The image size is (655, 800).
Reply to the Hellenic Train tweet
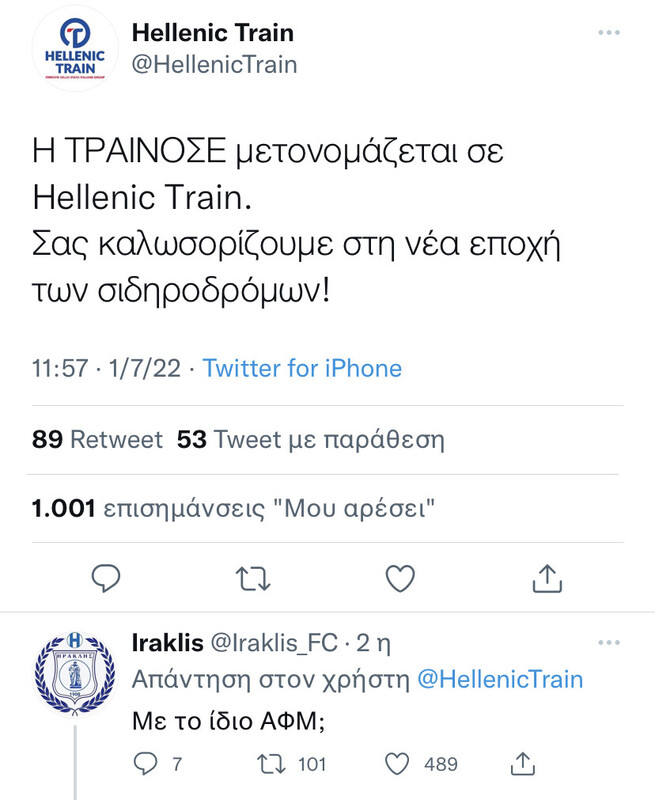click(x=105, y=577)
